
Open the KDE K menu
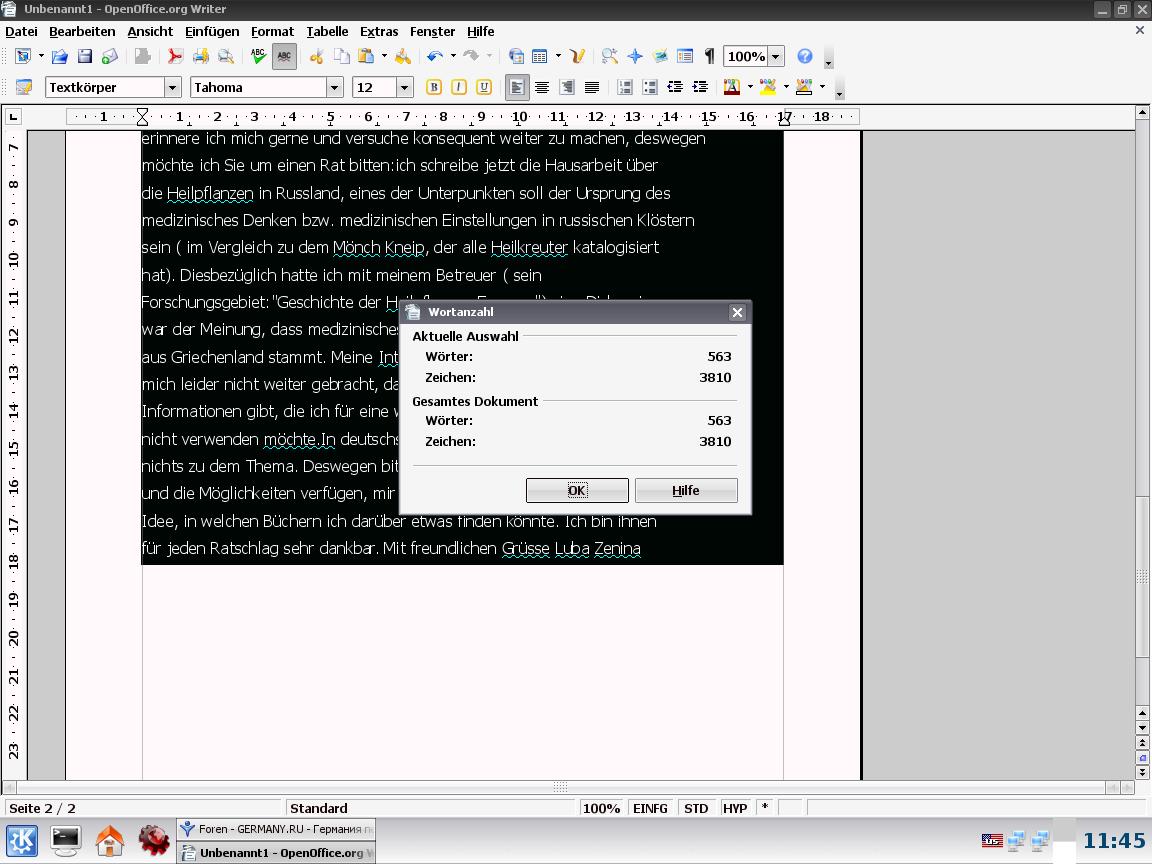point(22,841)
